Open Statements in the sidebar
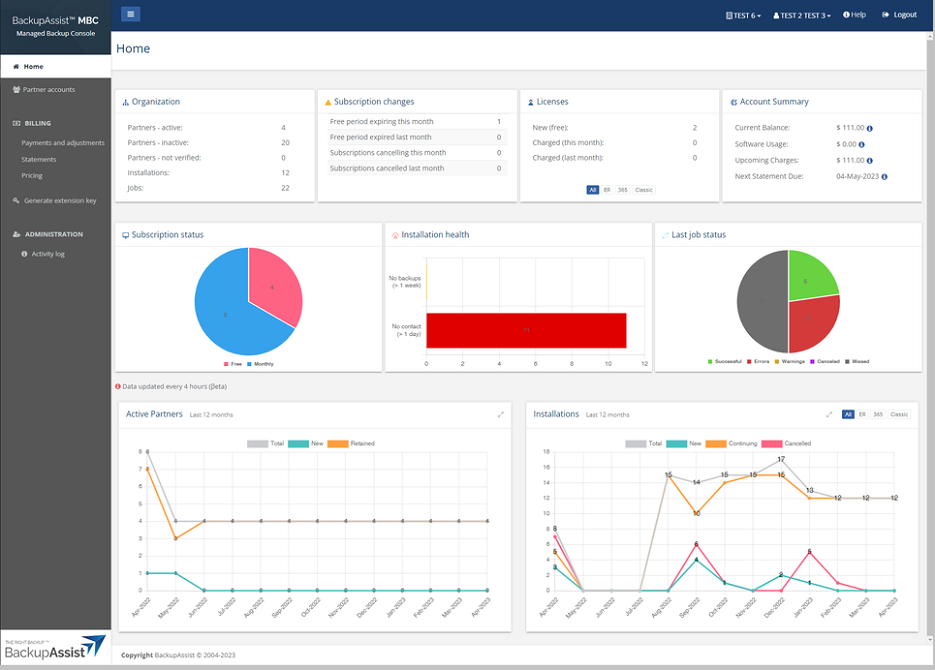Image resolution: width=935 pixels, height=670 pixels. point(39,160)
